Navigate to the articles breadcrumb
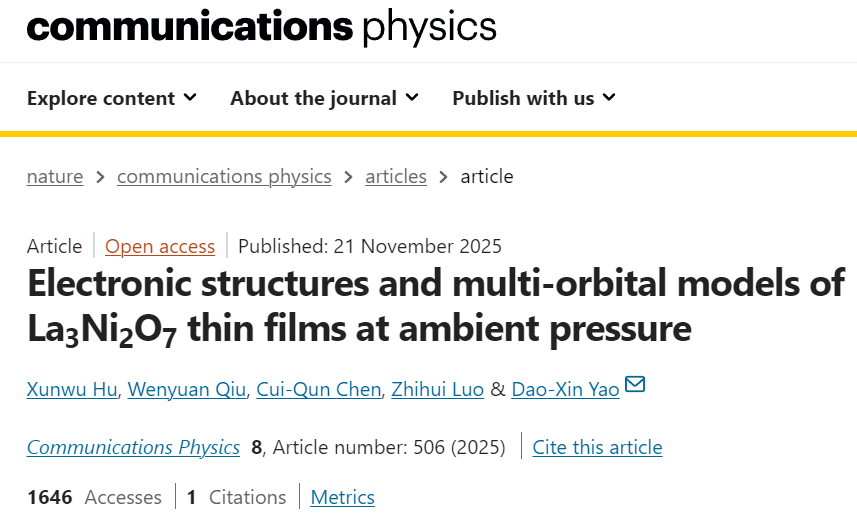Image resolution: width=857 pixels, height=516 pixels. coord(396,177)
